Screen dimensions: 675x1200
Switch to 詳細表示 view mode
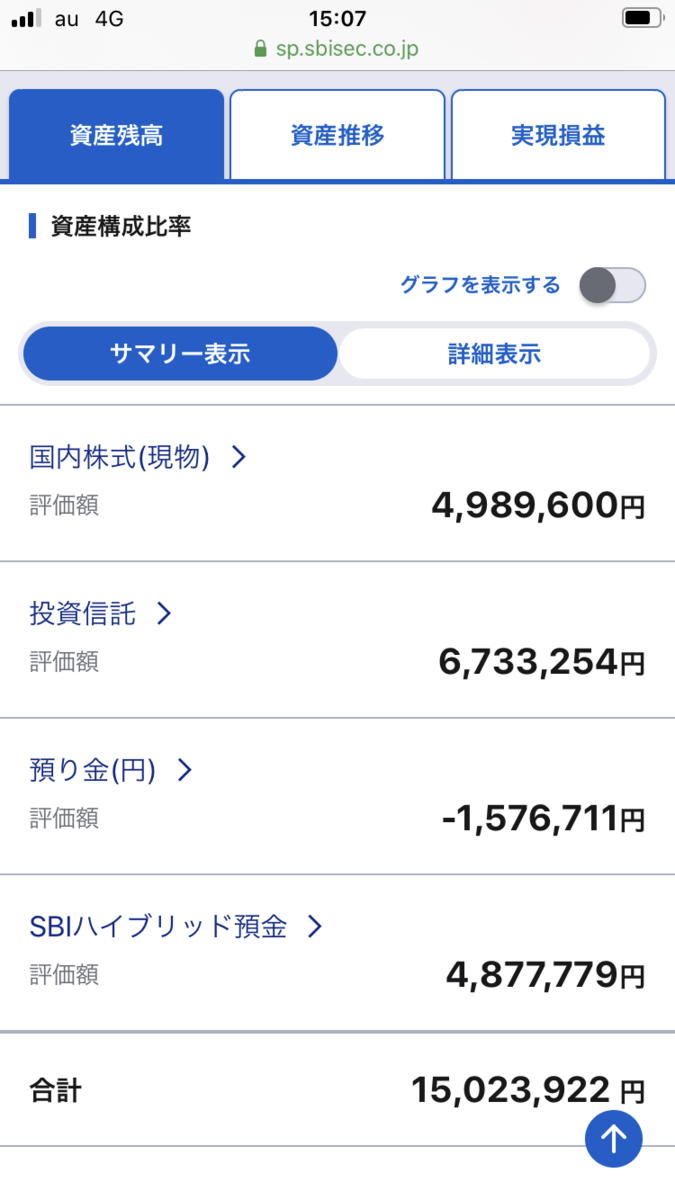coord(494,353)
